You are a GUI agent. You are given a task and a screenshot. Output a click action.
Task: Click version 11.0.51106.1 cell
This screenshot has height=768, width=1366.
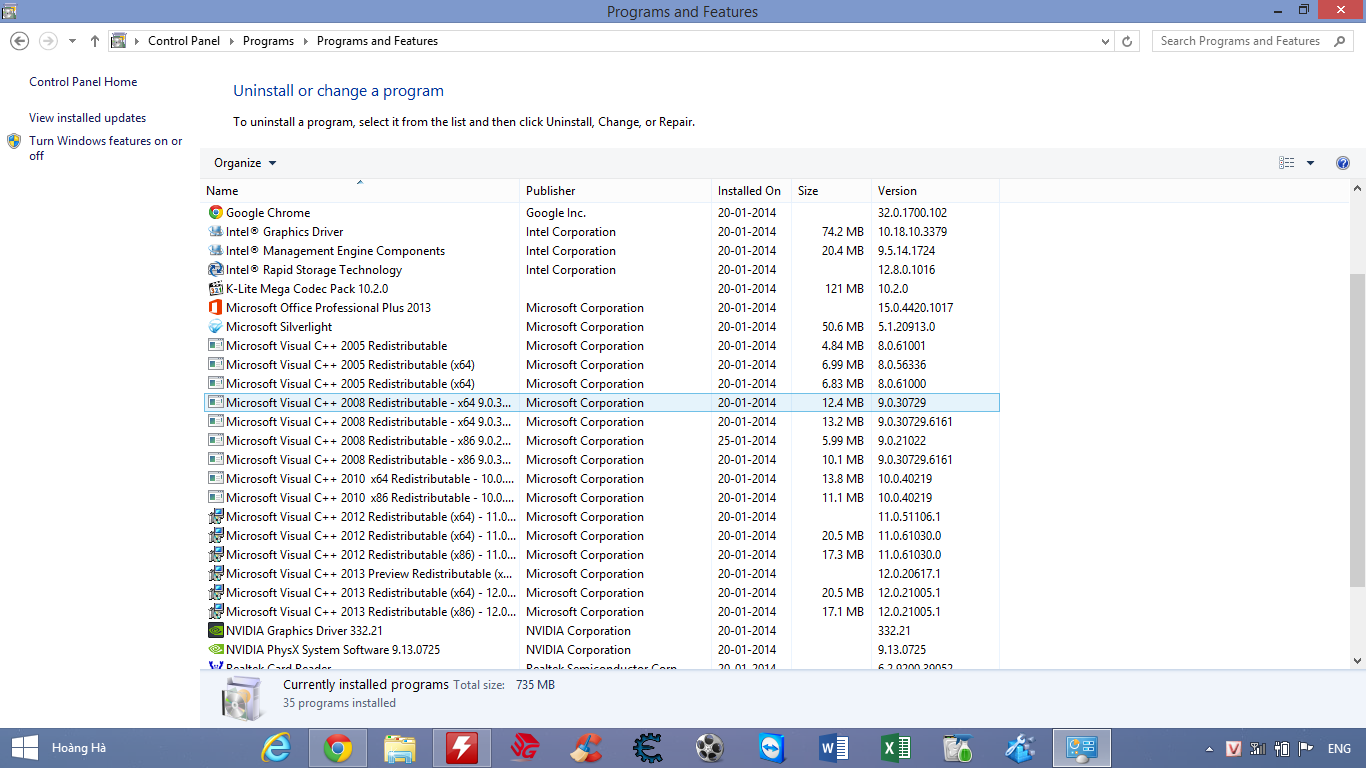pyautogui.click(x=909, y=516)
